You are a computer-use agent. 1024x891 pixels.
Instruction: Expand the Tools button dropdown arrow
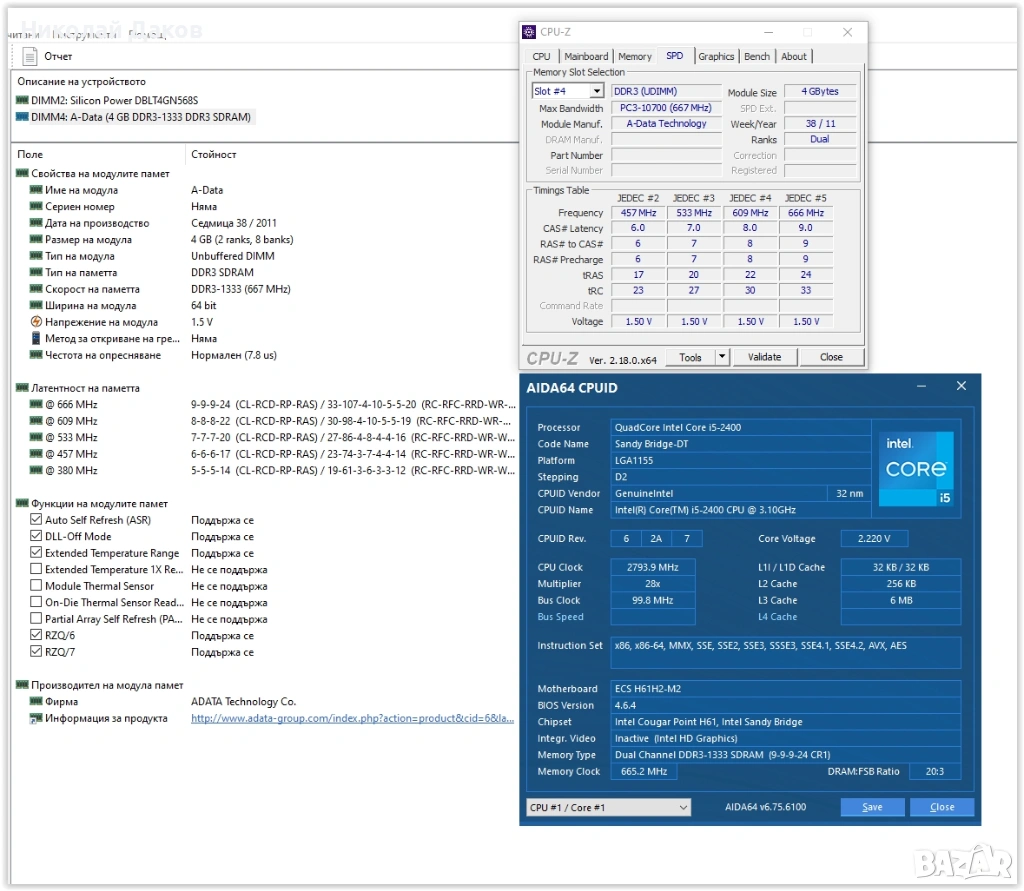pos(722,357)
